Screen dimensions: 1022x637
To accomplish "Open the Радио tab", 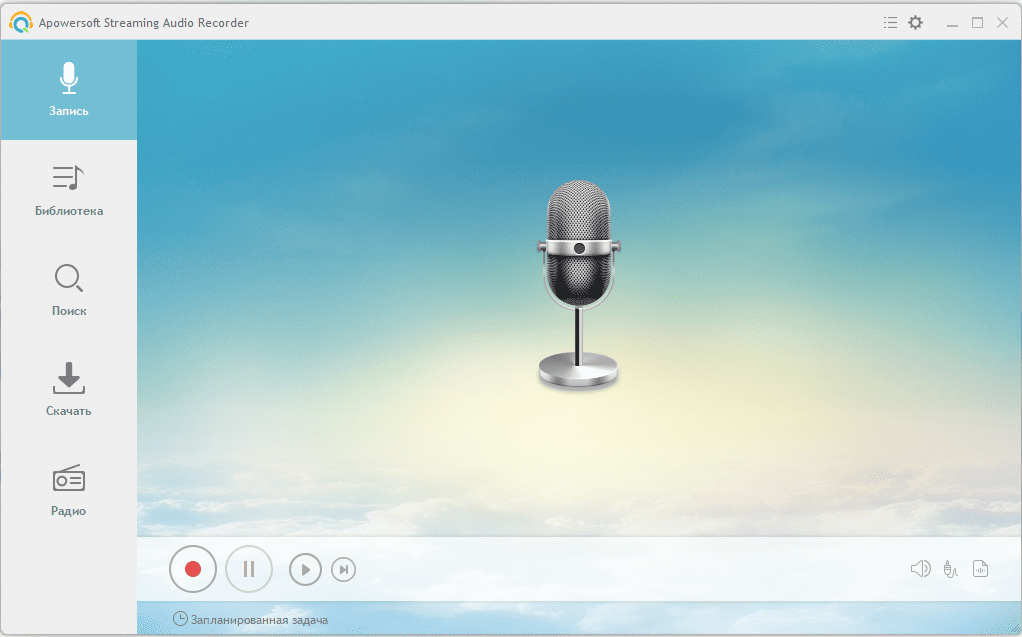I will [x=68, y=490].
